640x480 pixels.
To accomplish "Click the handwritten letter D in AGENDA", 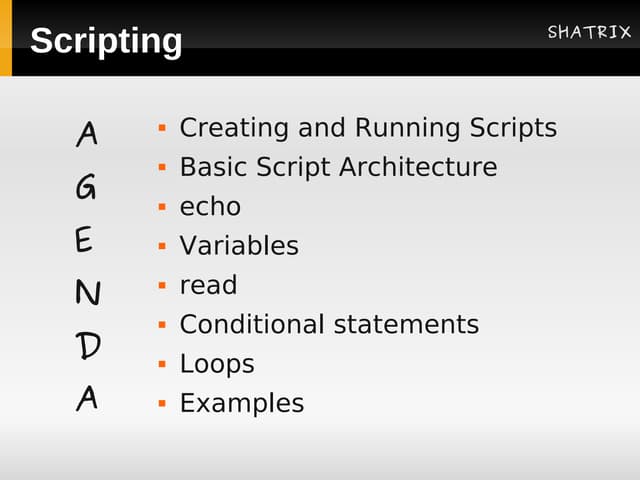I will pos(88,345).
